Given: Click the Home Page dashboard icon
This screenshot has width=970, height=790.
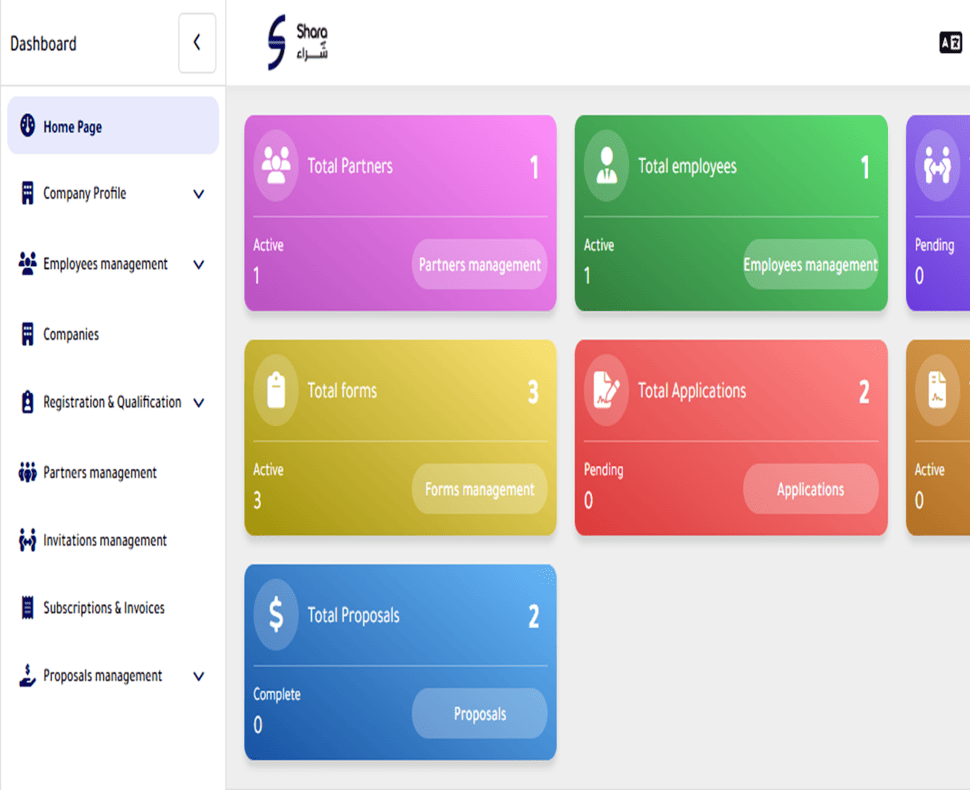Looking at the screenshot, I should coord(27,126).
